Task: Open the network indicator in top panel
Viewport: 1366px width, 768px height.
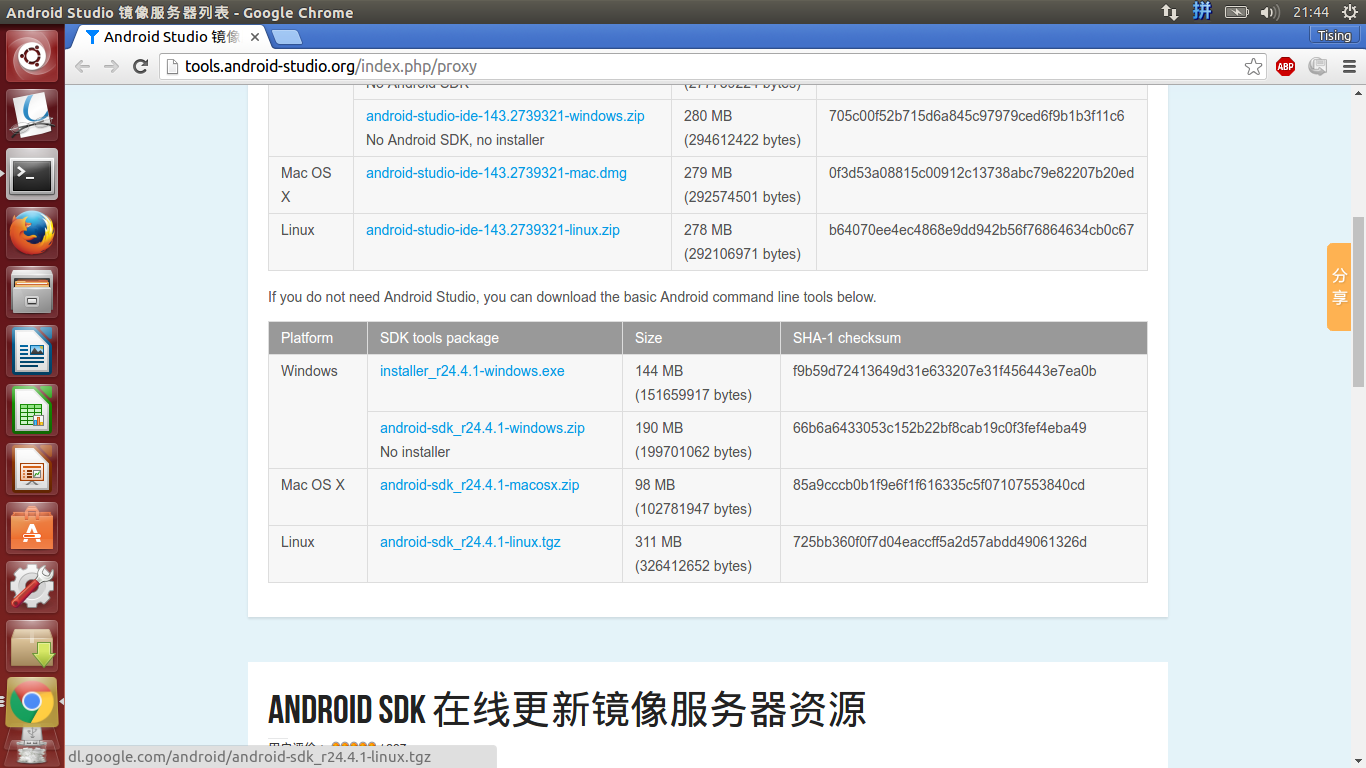Action: pos(1169,12)
